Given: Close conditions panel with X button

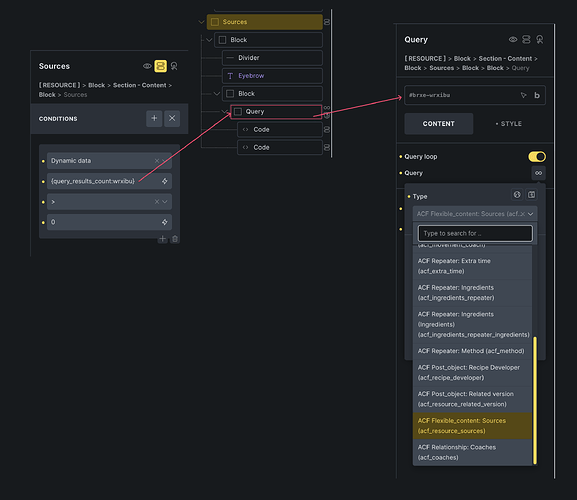Looking at the screenshot, I should 172,118.
